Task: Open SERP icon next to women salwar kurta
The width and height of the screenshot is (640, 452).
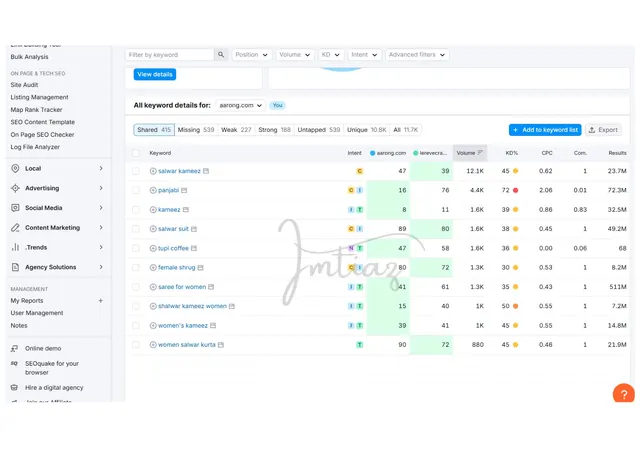Action: pos(221,345)
